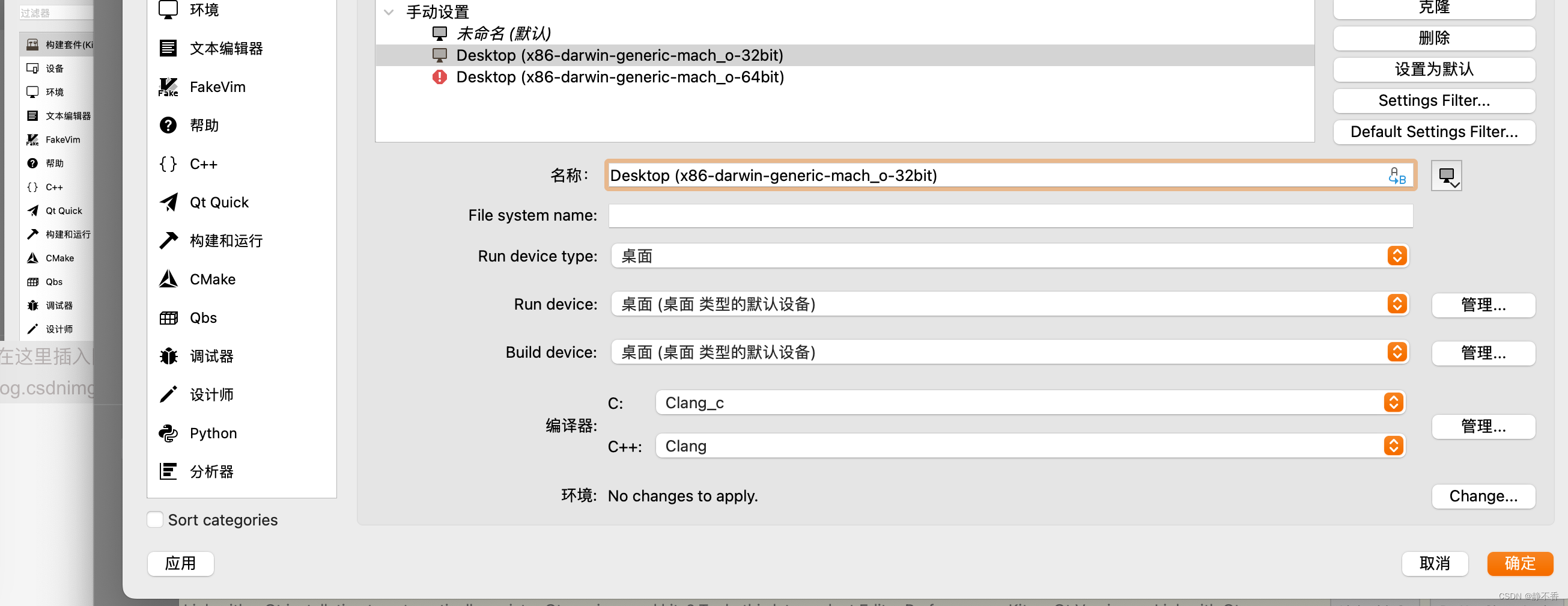
Task: Open the C compiler Clang_c dropdown
Action: (x=1393, y=402)
